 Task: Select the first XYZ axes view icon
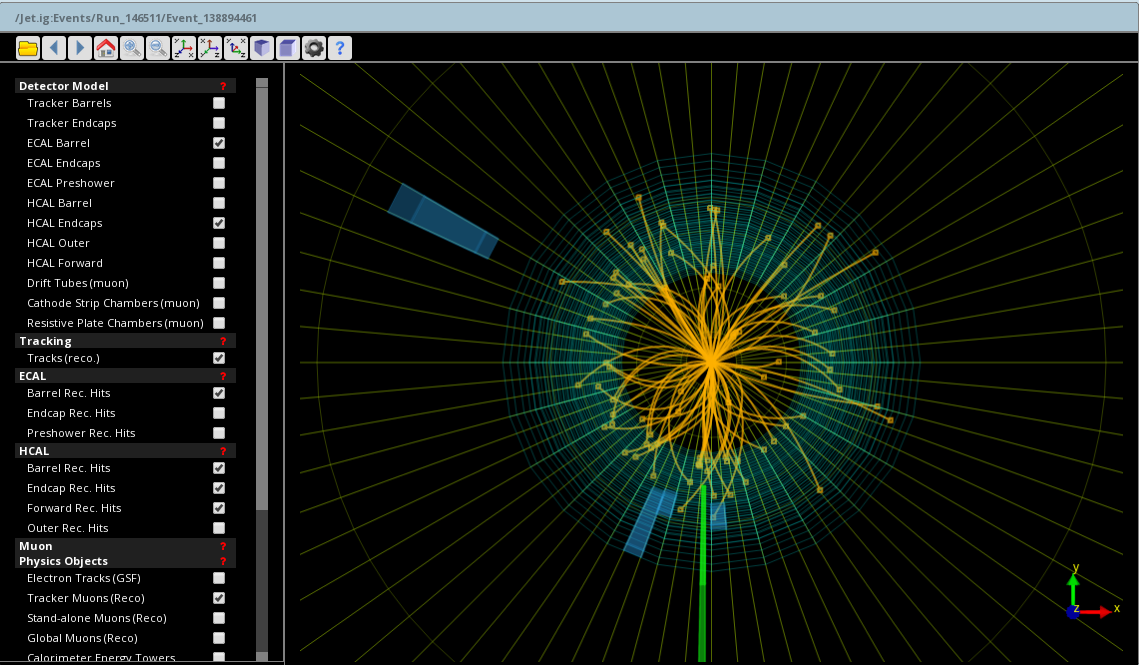tap(184, 48)
